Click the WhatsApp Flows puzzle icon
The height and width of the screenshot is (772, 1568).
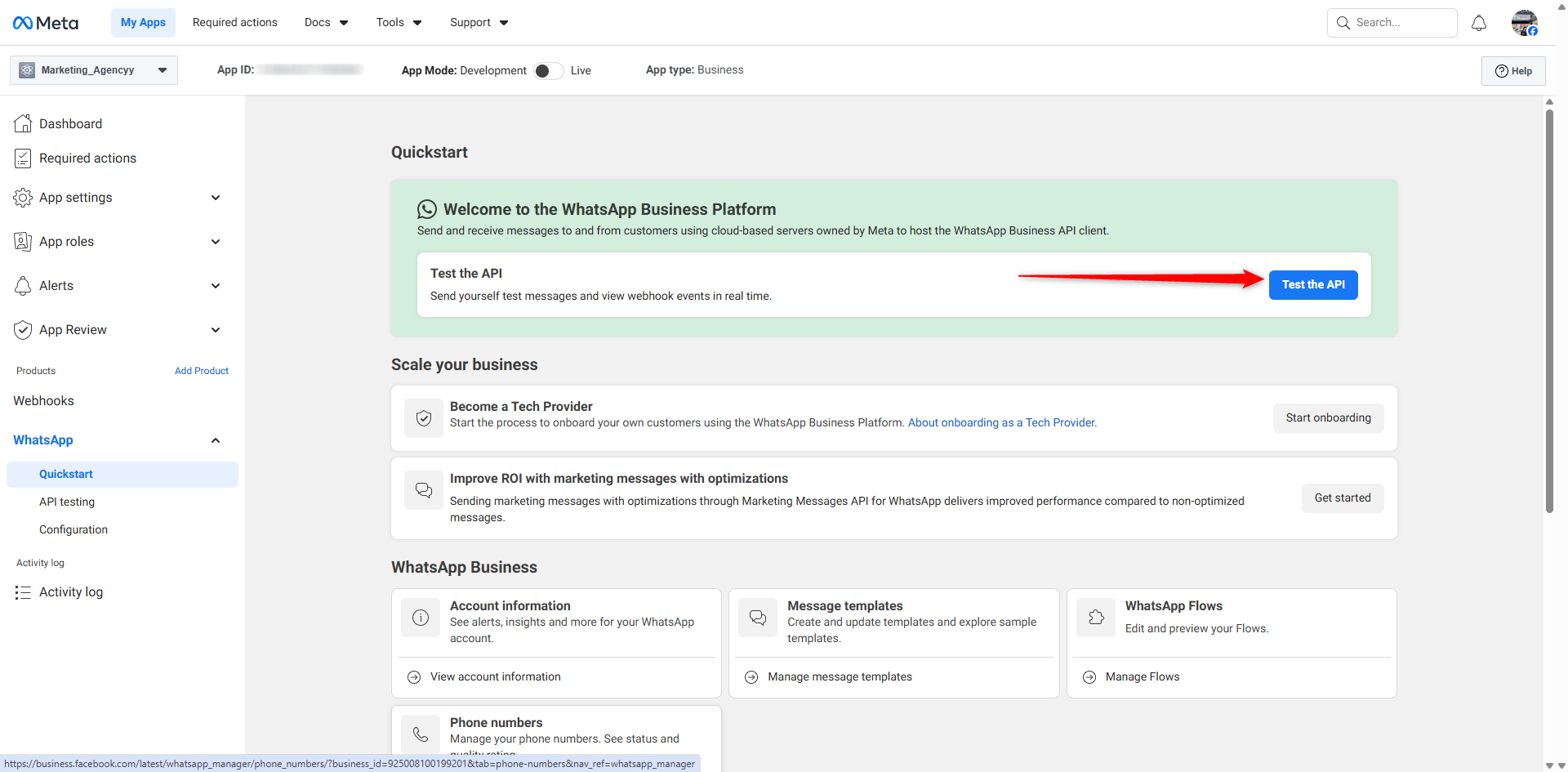click(x=1096, y=618)
